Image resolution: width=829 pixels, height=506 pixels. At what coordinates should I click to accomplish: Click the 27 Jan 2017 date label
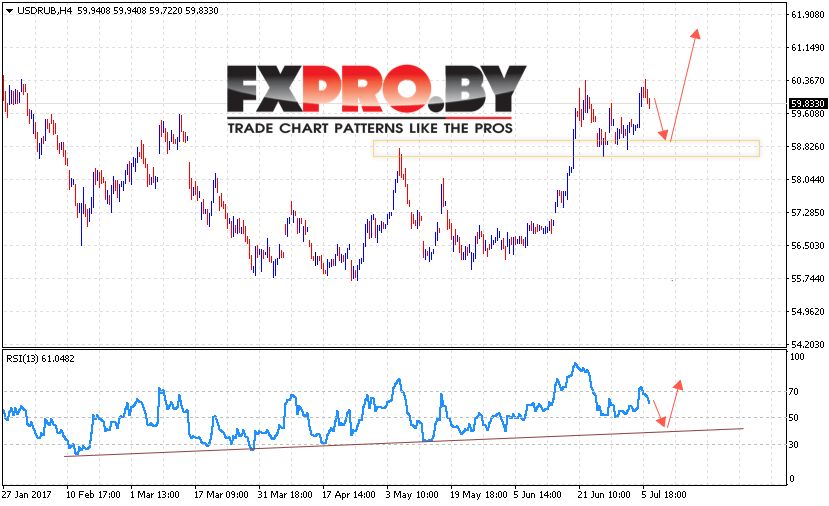27,494
